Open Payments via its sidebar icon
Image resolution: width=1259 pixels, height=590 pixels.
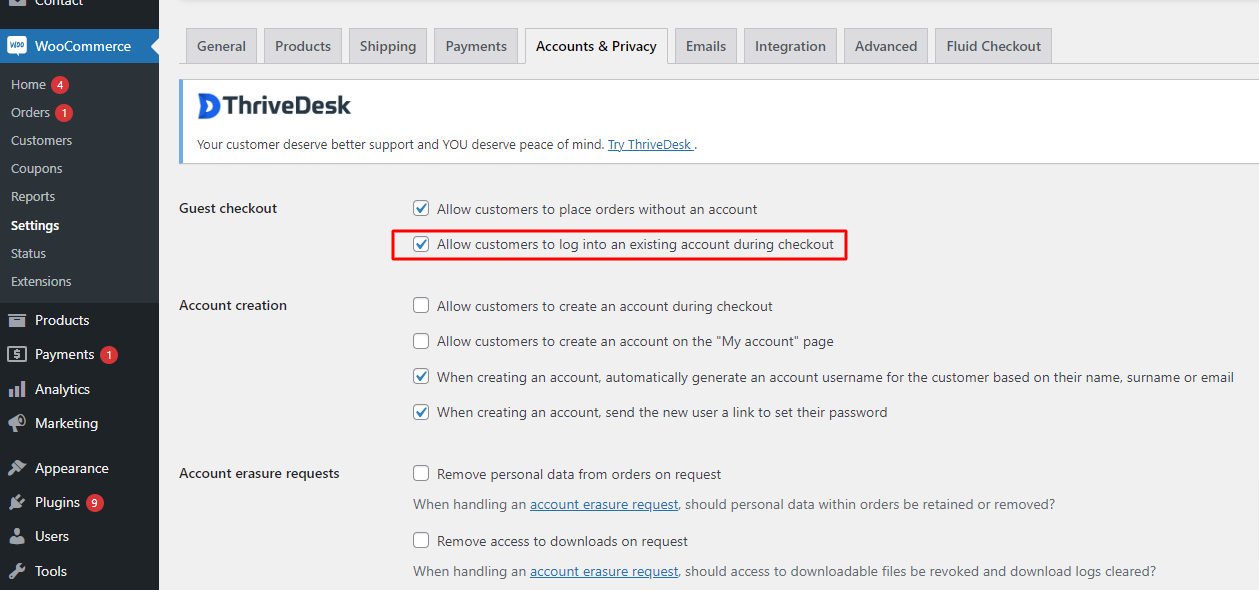click(18, 354)
